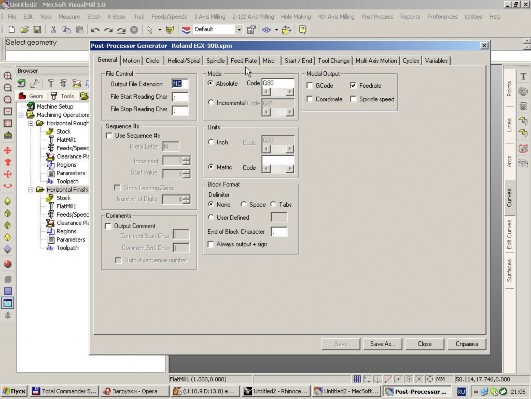This screenshot has height=399, width=531.
Task: Click the help question-mark toolbar icon
Action: (x=302, y=30)
